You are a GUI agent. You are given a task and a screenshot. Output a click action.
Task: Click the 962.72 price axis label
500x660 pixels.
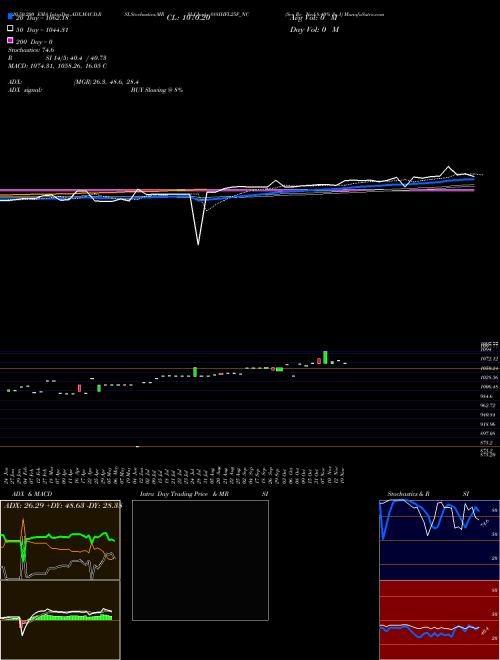(x=489, y=405)
